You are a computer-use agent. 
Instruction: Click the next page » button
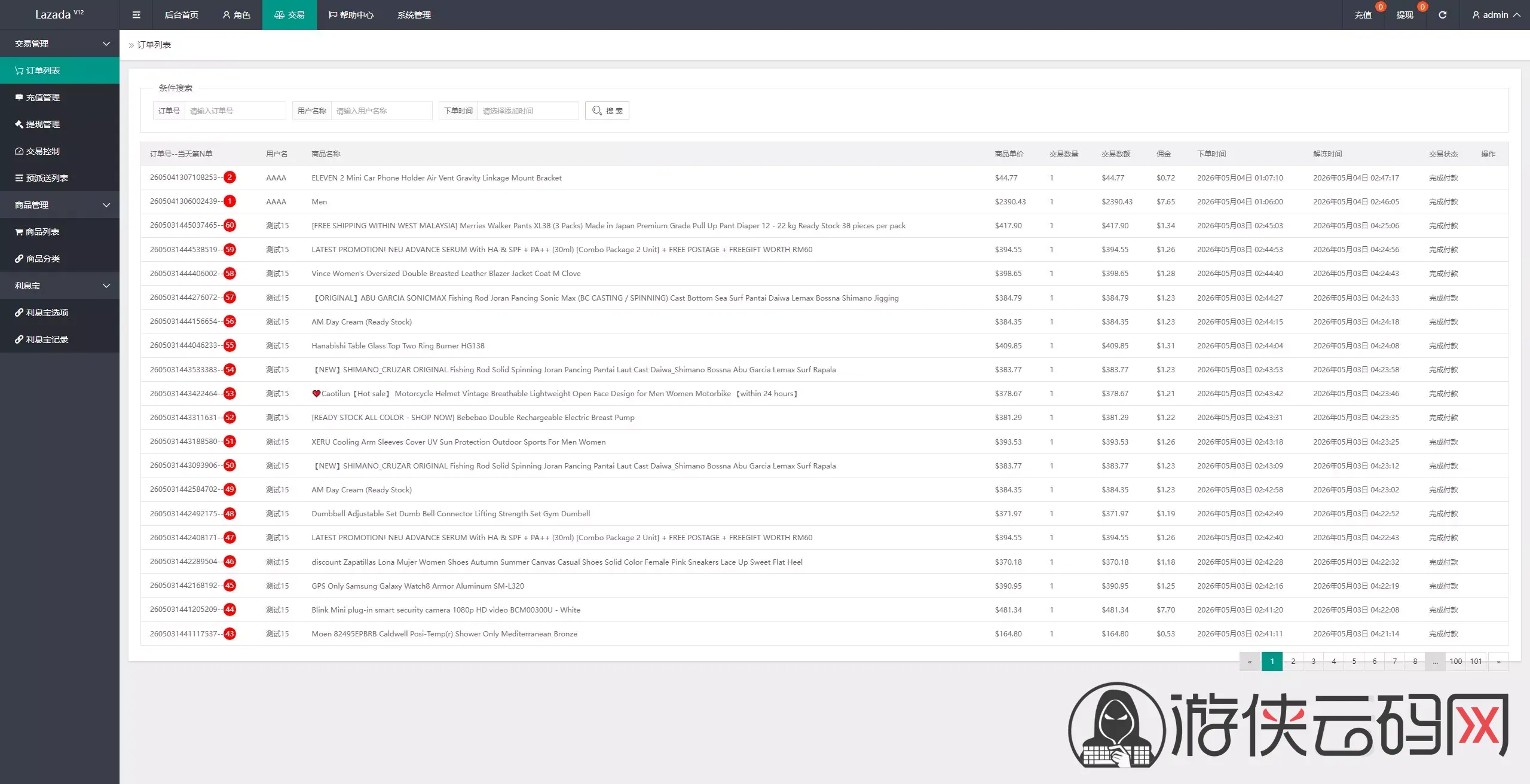(x=1498, y=661)
